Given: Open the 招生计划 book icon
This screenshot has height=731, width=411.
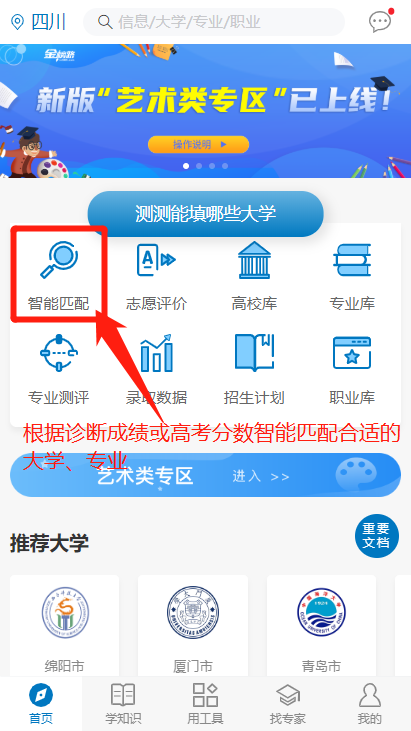Looking at the screenshot, I should (x=254, y=353).
